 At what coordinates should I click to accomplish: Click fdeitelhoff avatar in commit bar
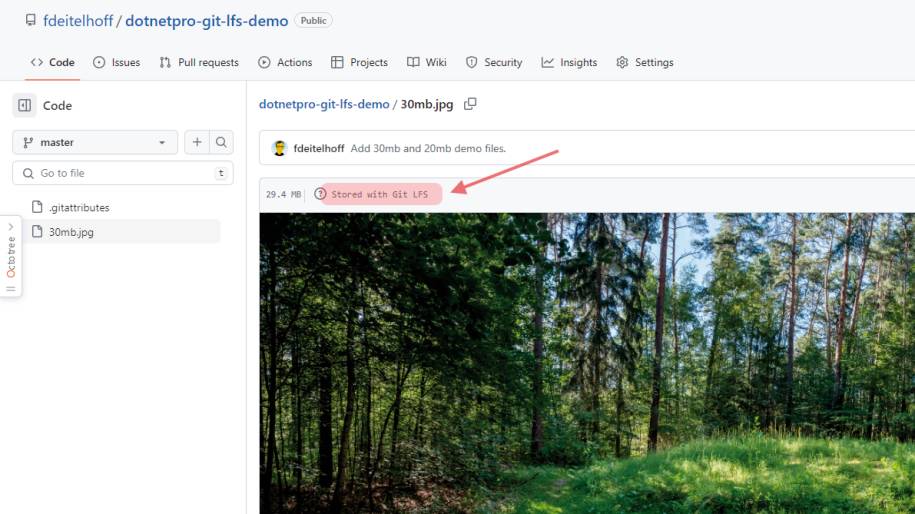click(280, 148)
